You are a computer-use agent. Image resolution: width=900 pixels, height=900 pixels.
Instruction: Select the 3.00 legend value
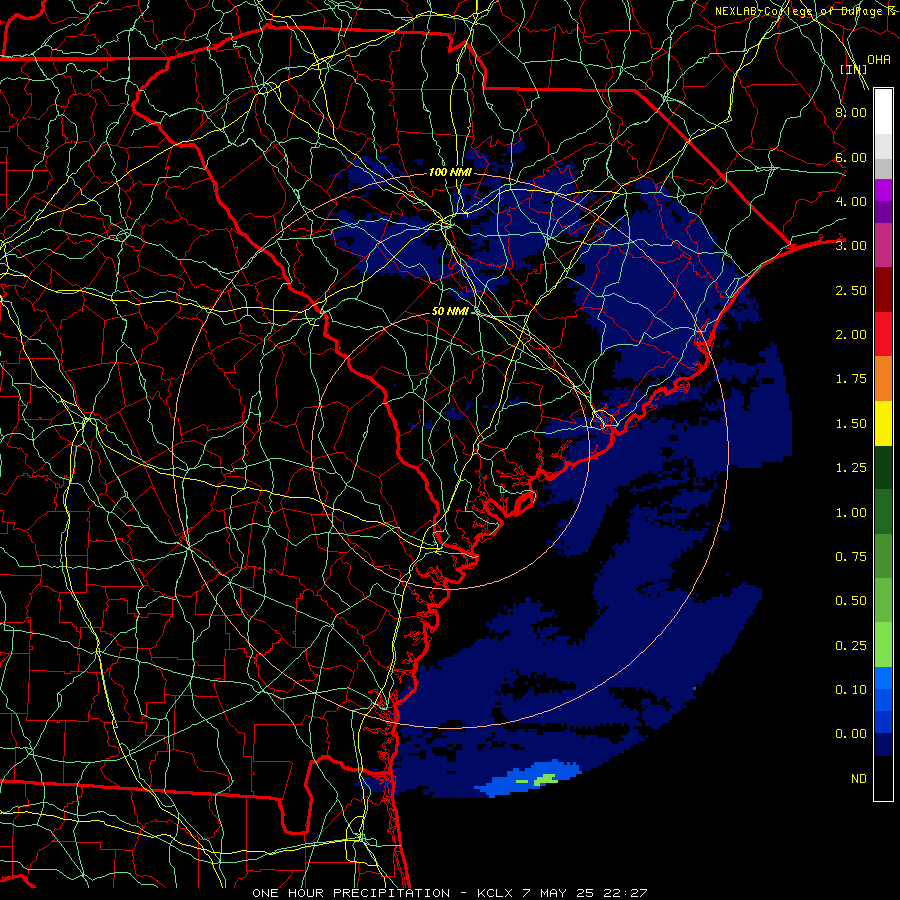click(x=851, y=246)
